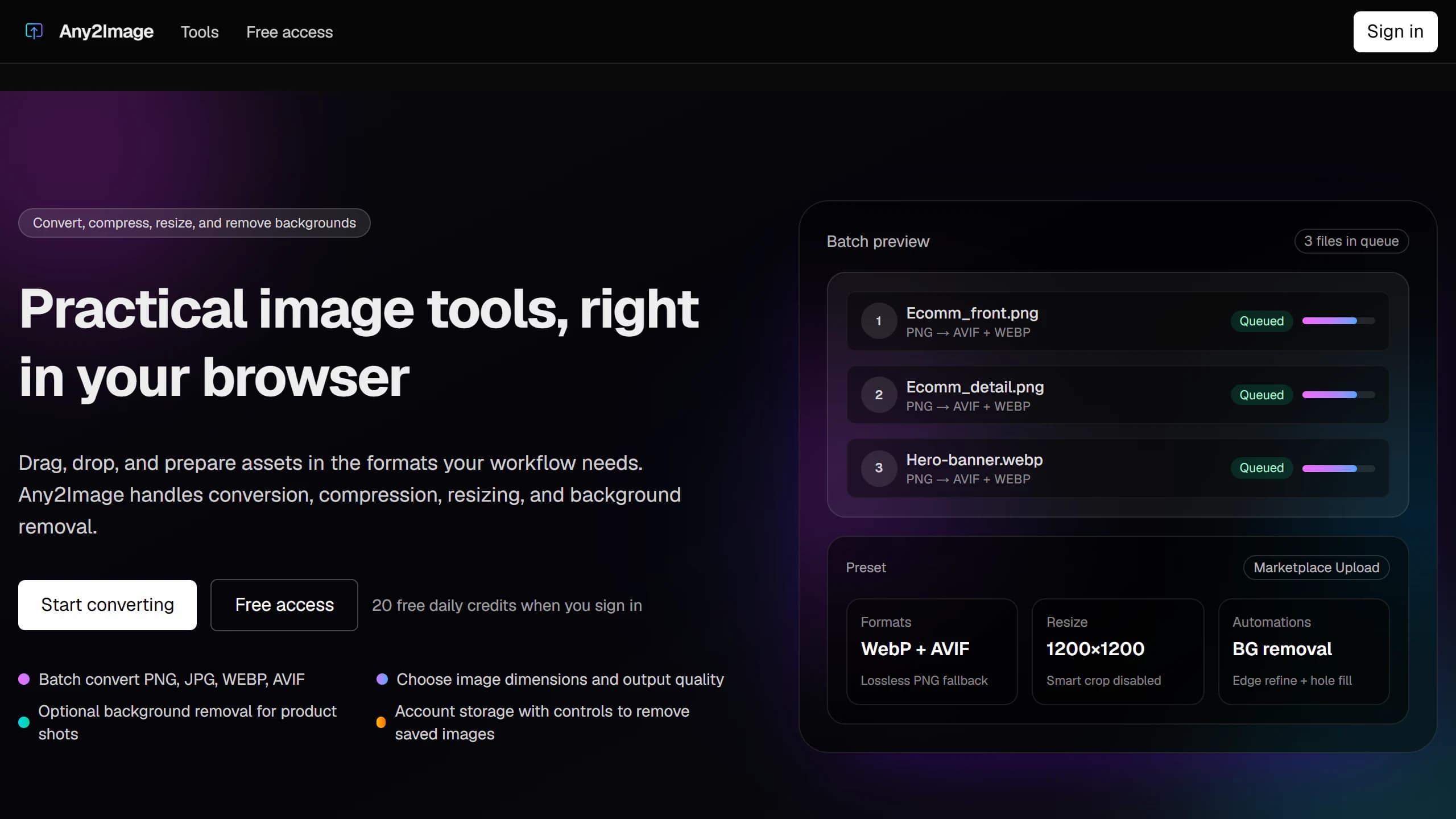Click the 'PNG → AVIF + WEBP' line under Ecomm_front.png

tap(968, 332)
